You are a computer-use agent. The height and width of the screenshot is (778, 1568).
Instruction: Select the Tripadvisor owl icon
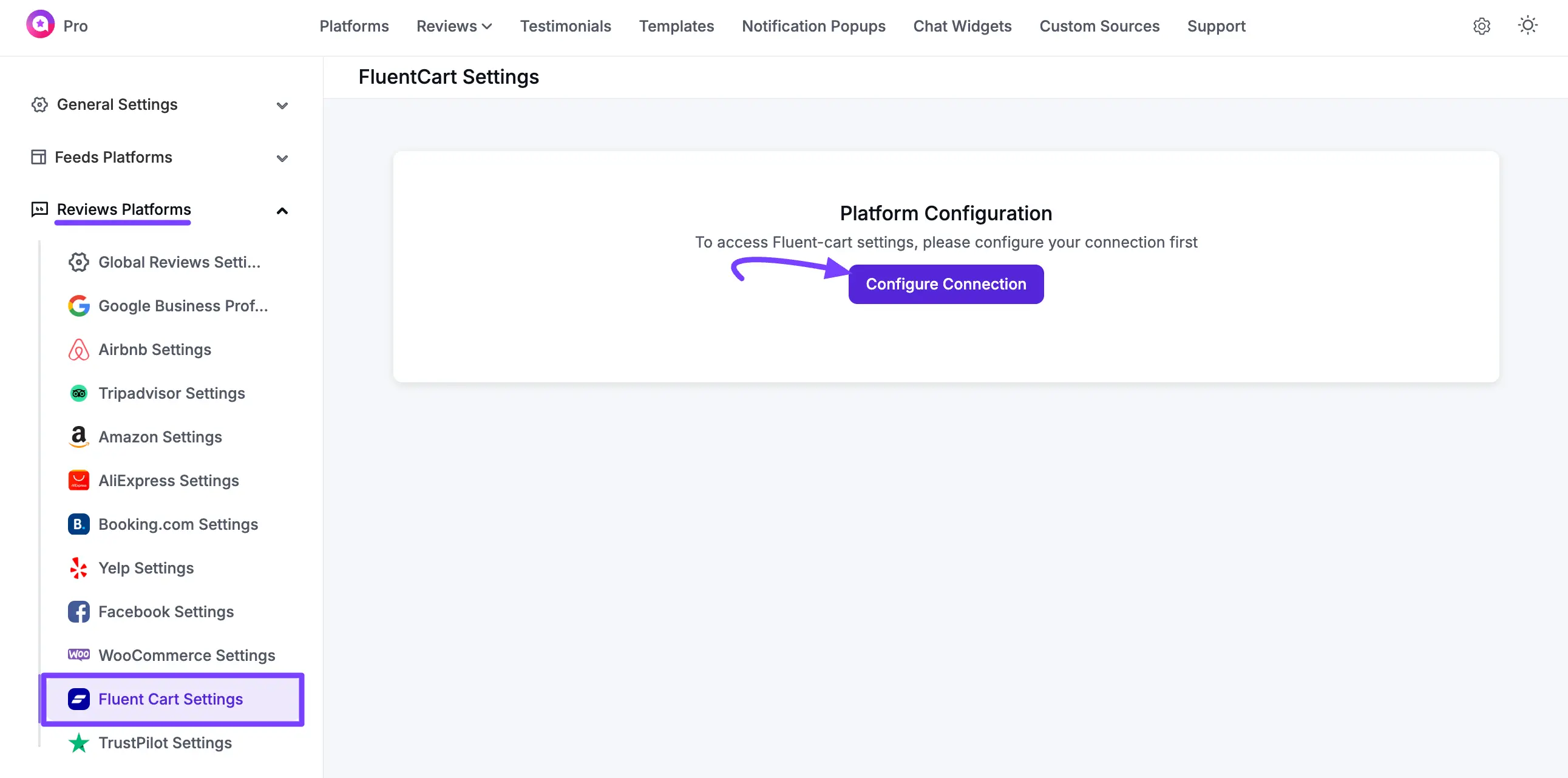pos(78,393)
